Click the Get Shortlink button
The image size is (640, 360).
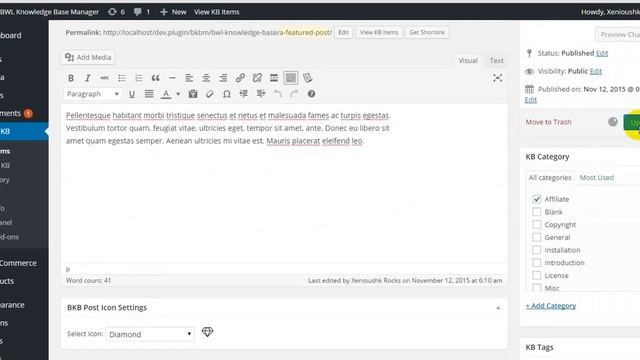pos(427,32)
